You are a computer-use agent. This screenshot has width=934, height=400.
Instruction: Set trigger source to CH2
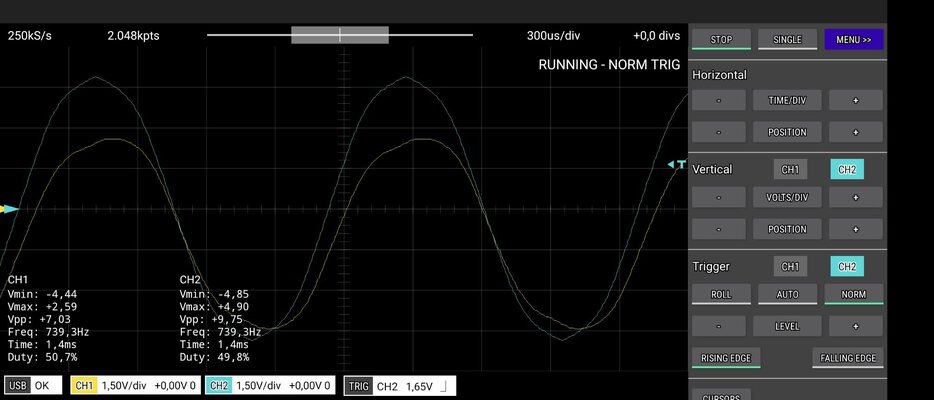pos(847,267)
